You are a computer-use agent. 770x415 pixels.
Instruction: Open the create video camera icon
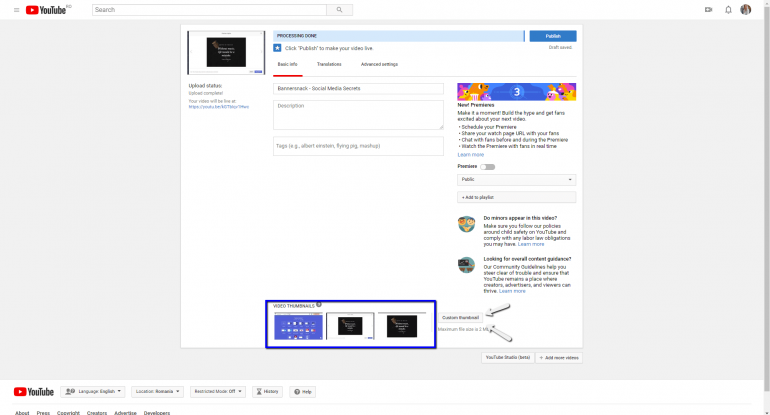pos(708,10)
